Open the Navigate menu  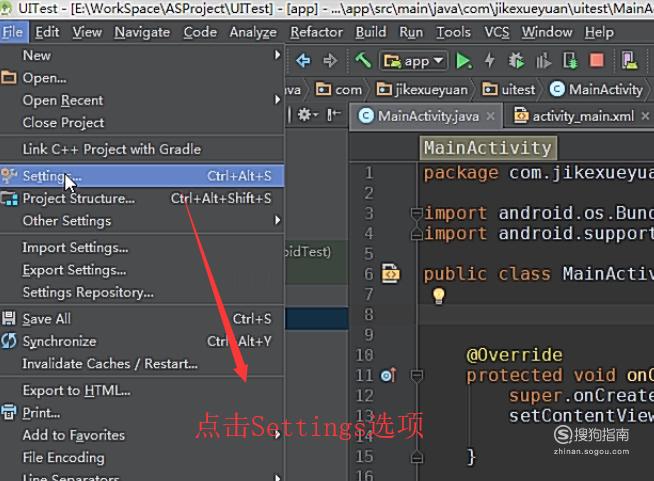tap(142, 32)
